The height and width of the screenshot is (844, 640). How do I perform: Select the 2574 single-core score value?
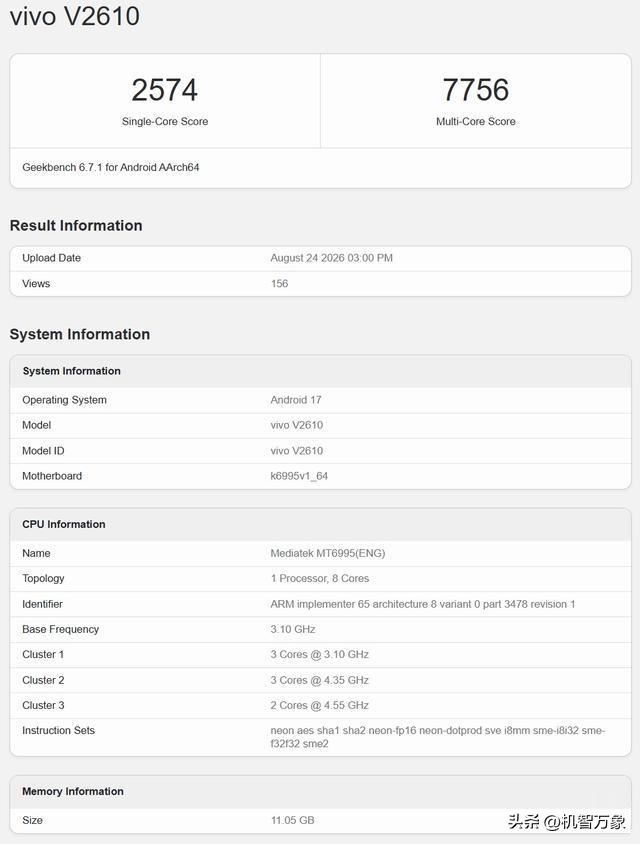[165, 90]
